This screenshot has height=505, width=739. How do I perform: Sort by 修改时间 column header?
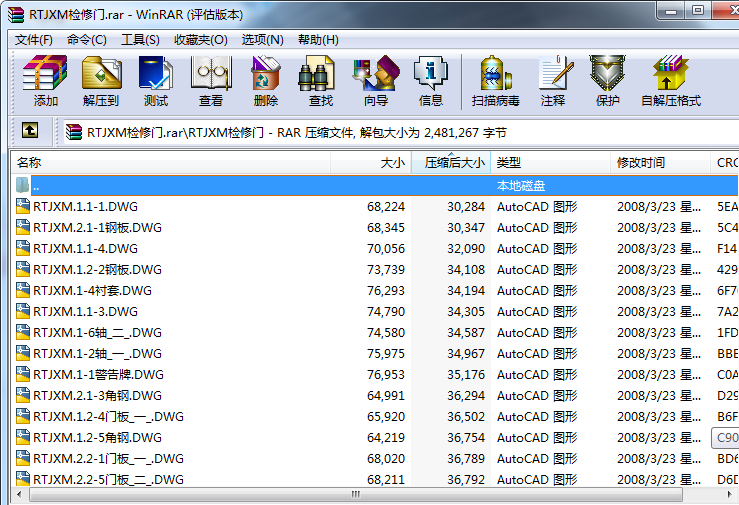point(660,163)
